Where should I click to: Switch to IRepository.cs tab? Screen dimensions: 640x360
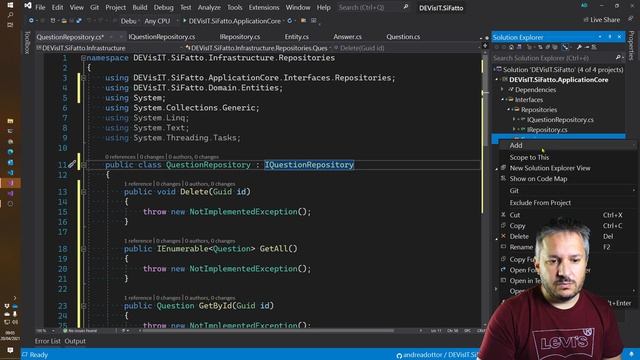(x=240, y=37)
